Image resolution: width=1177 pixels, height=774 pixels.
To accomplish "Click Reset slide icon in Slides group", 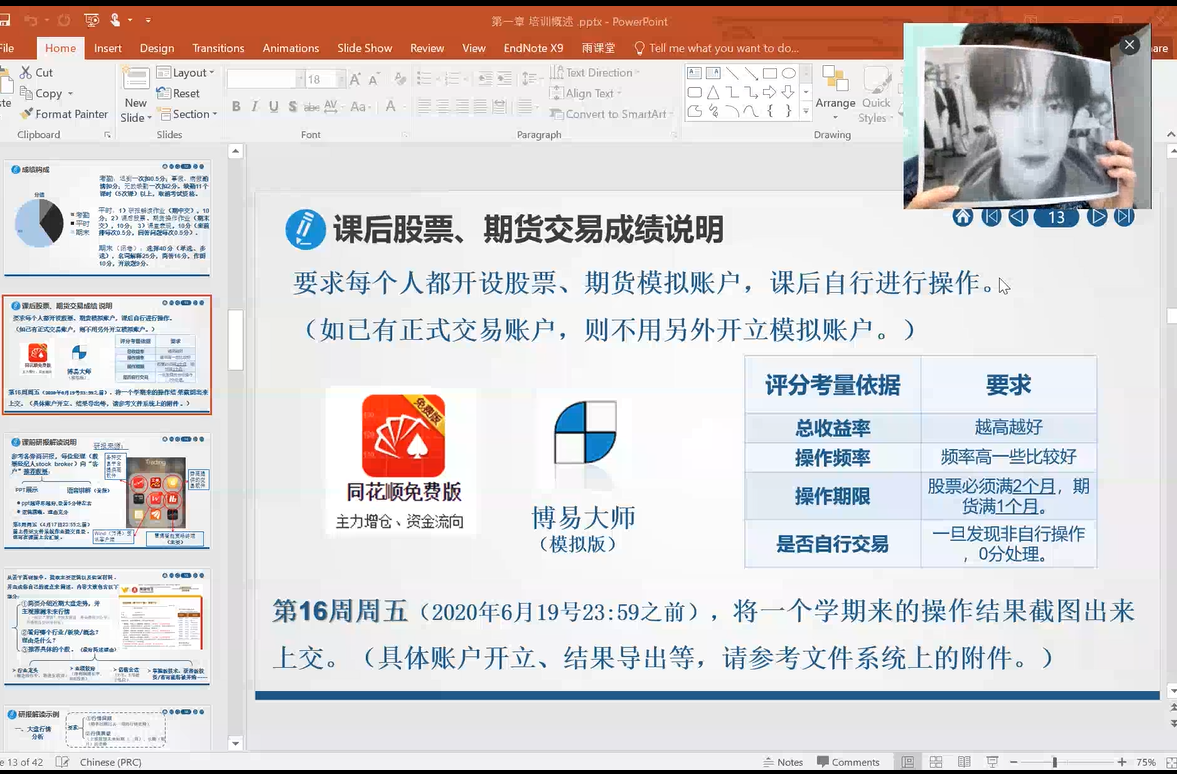I will tap(164, 93).
